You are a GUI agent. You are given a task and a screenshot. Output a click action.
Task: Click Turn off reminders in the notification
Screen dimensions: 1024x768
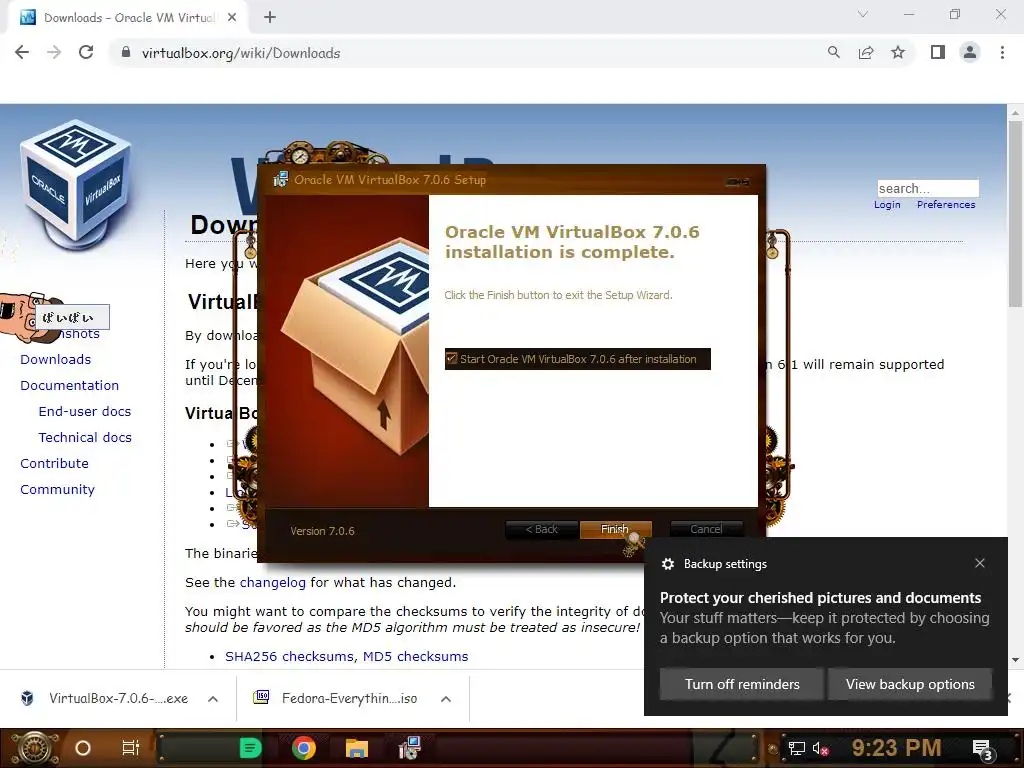point(742,684)
